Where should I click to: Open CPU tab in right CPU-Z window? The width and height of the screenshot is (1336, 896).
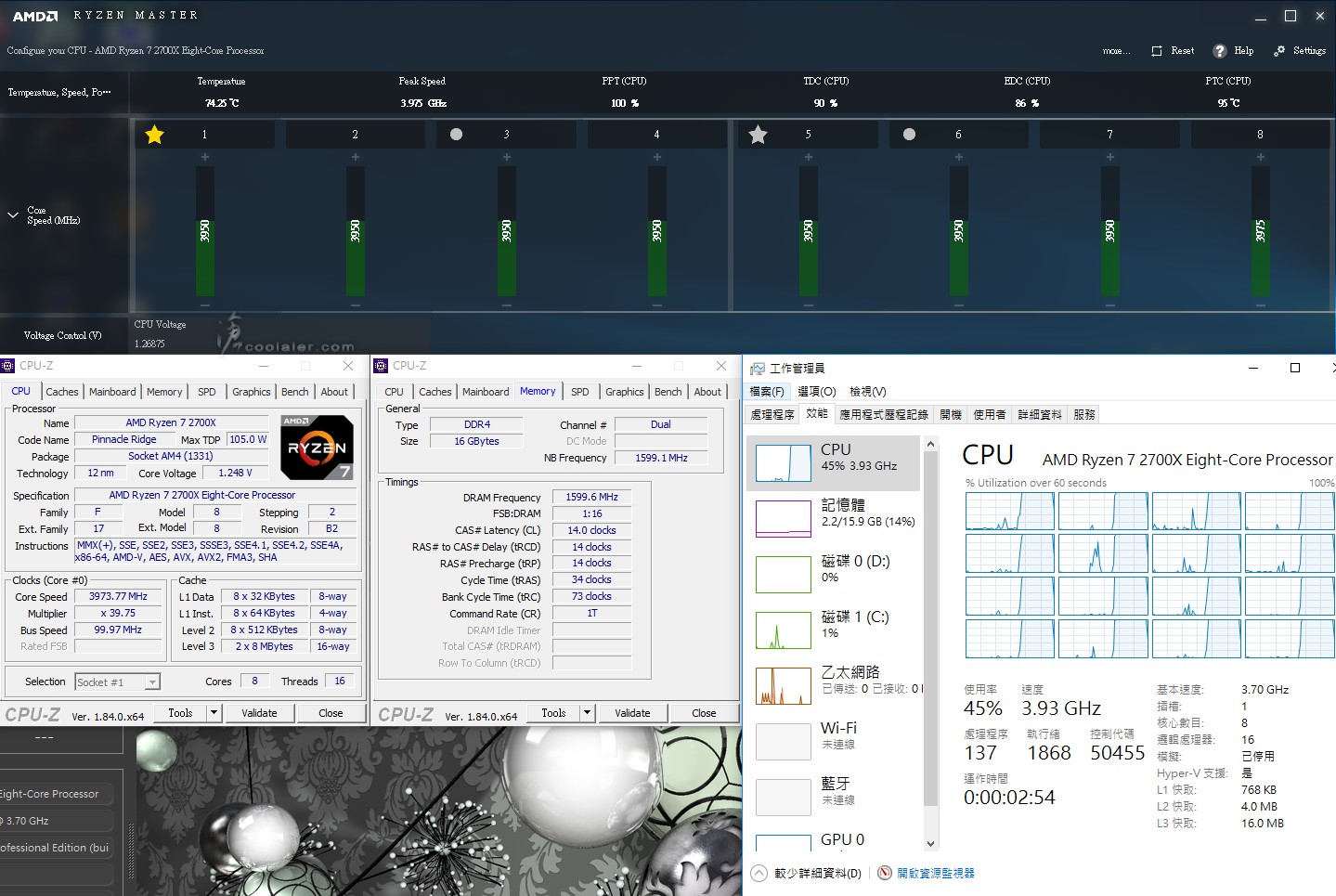[395, 392]
